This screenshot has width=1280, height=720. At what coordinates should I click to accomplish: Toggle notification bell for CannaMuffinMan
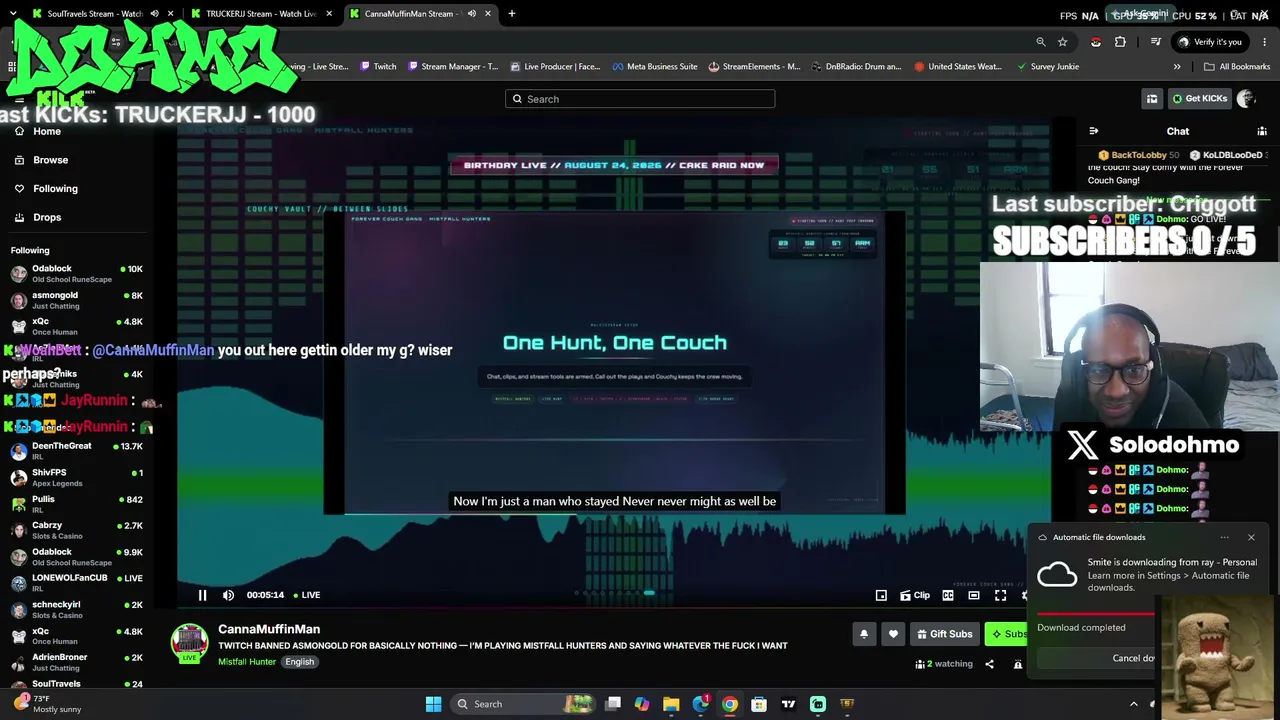point(864,634)
